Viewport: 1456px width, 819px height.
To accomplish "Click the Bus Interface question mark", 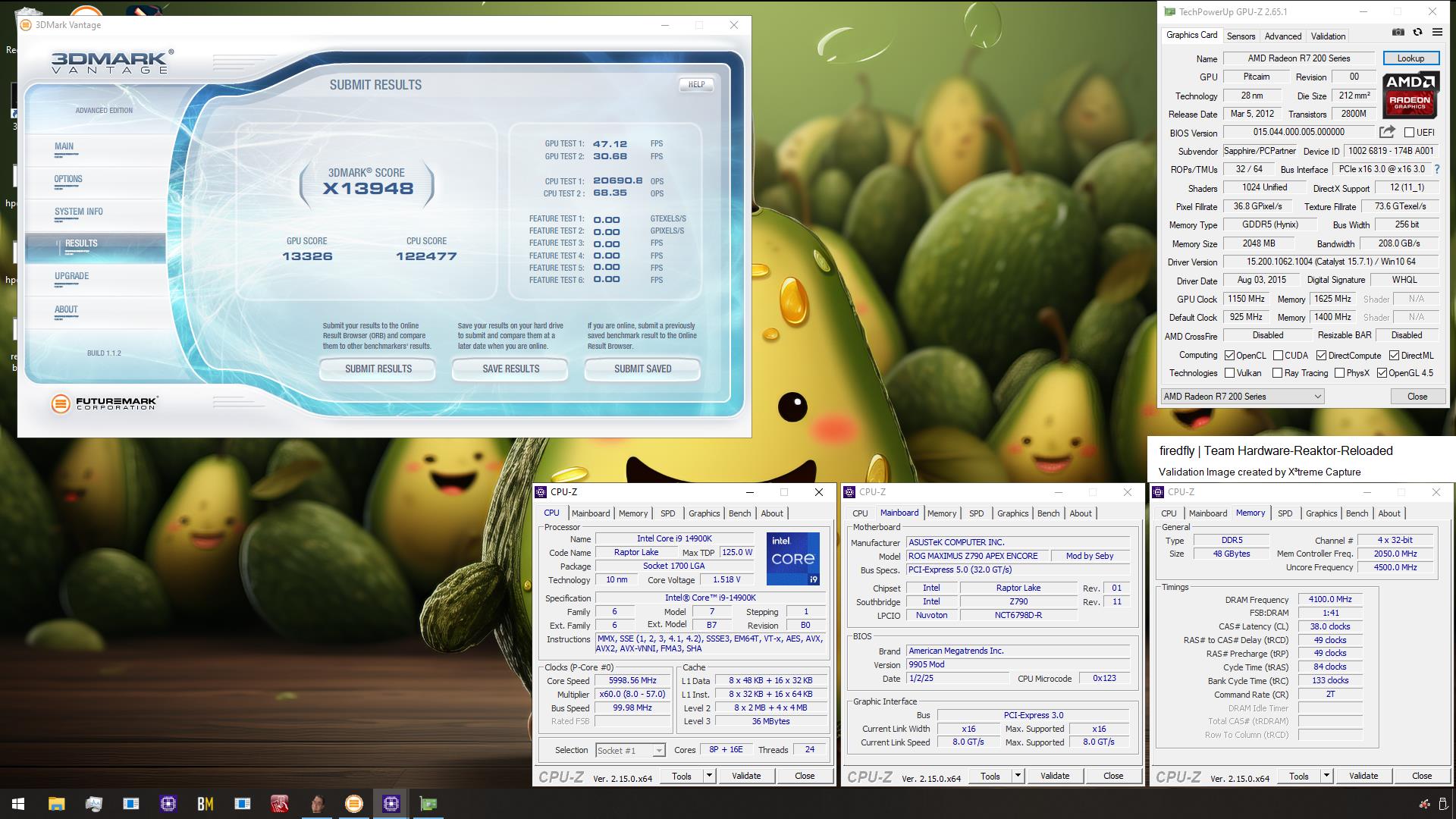I will [x=1436, y=169].
